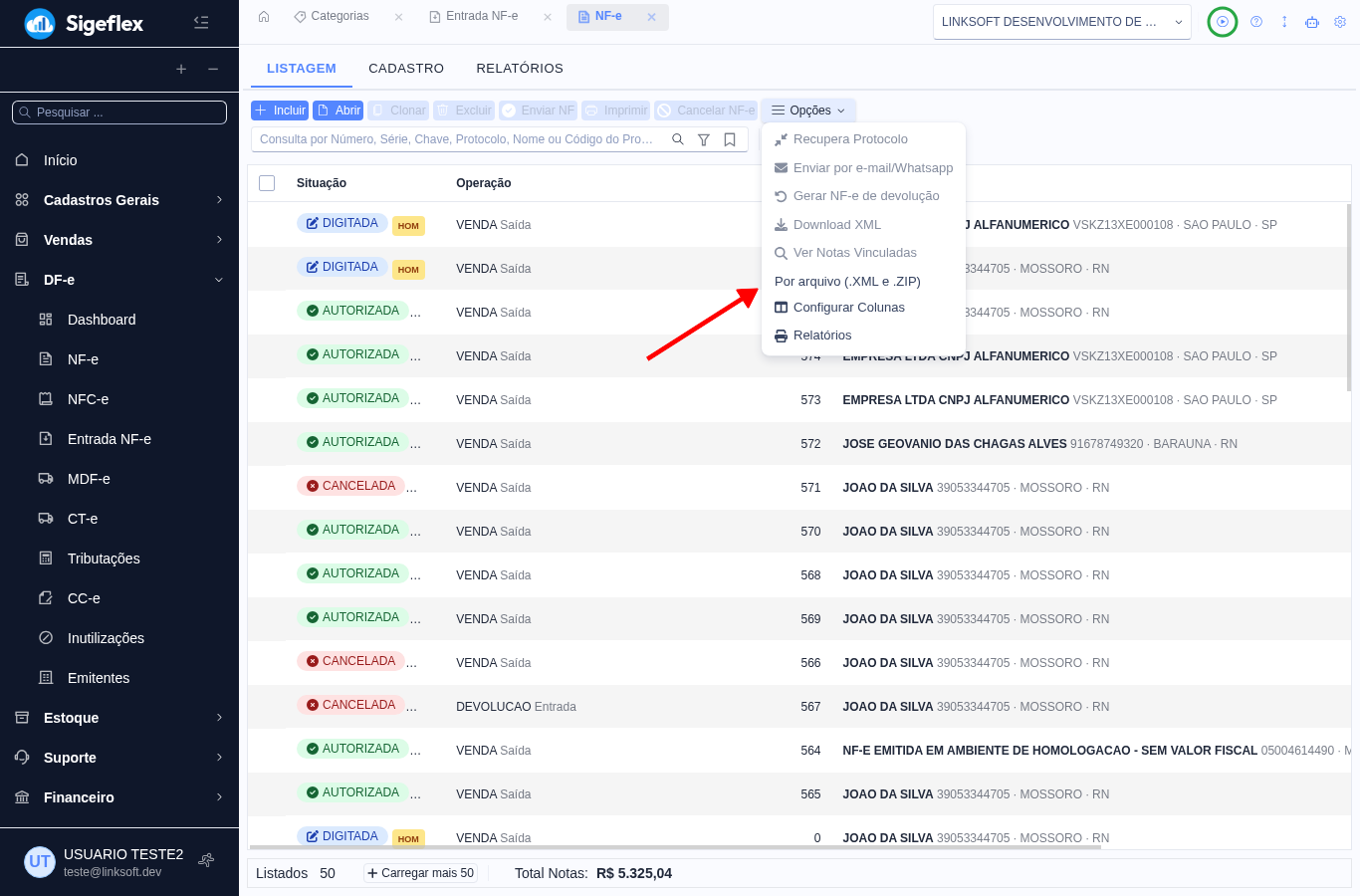This screenshot has height=896, width=1360.
Task: Open the robot assistant icon
Action: [1312, 22]
